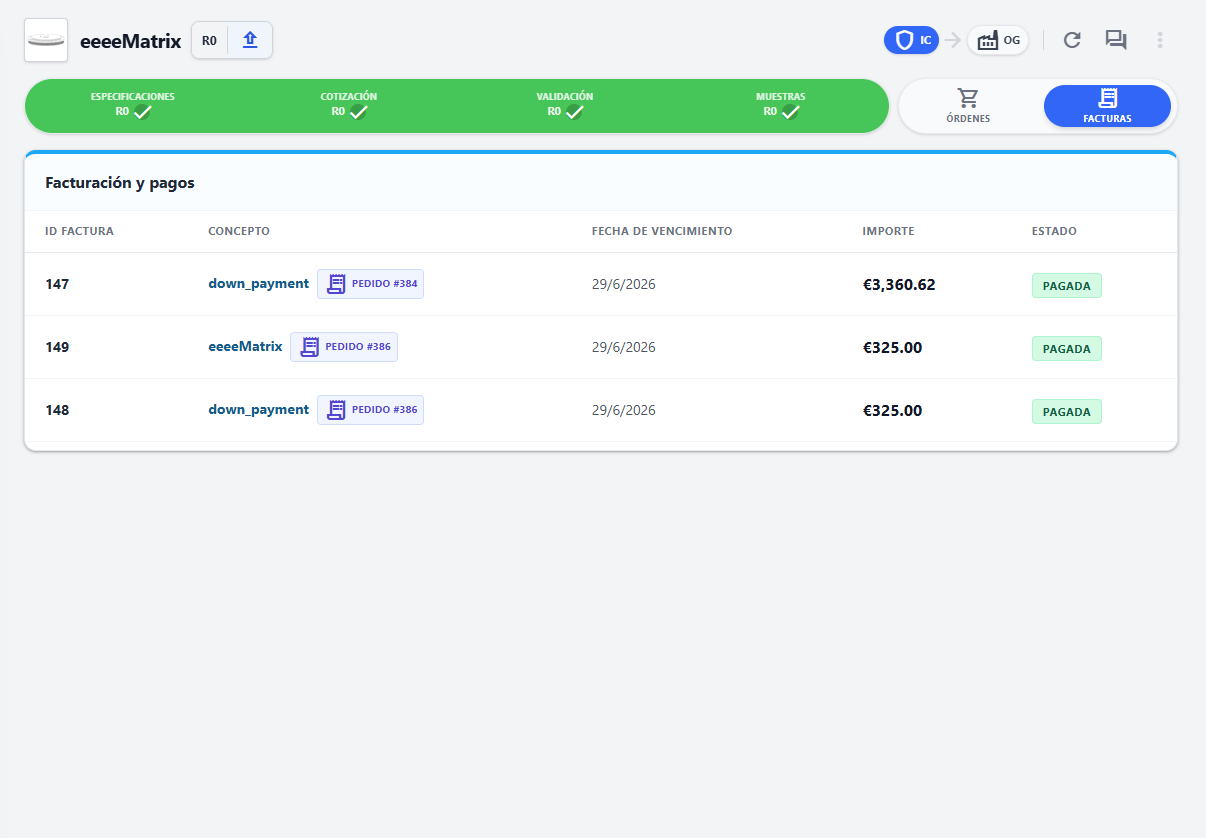Click invoice ID 148
Viewport: 1206px width, 838px height.
pos(57,410)
